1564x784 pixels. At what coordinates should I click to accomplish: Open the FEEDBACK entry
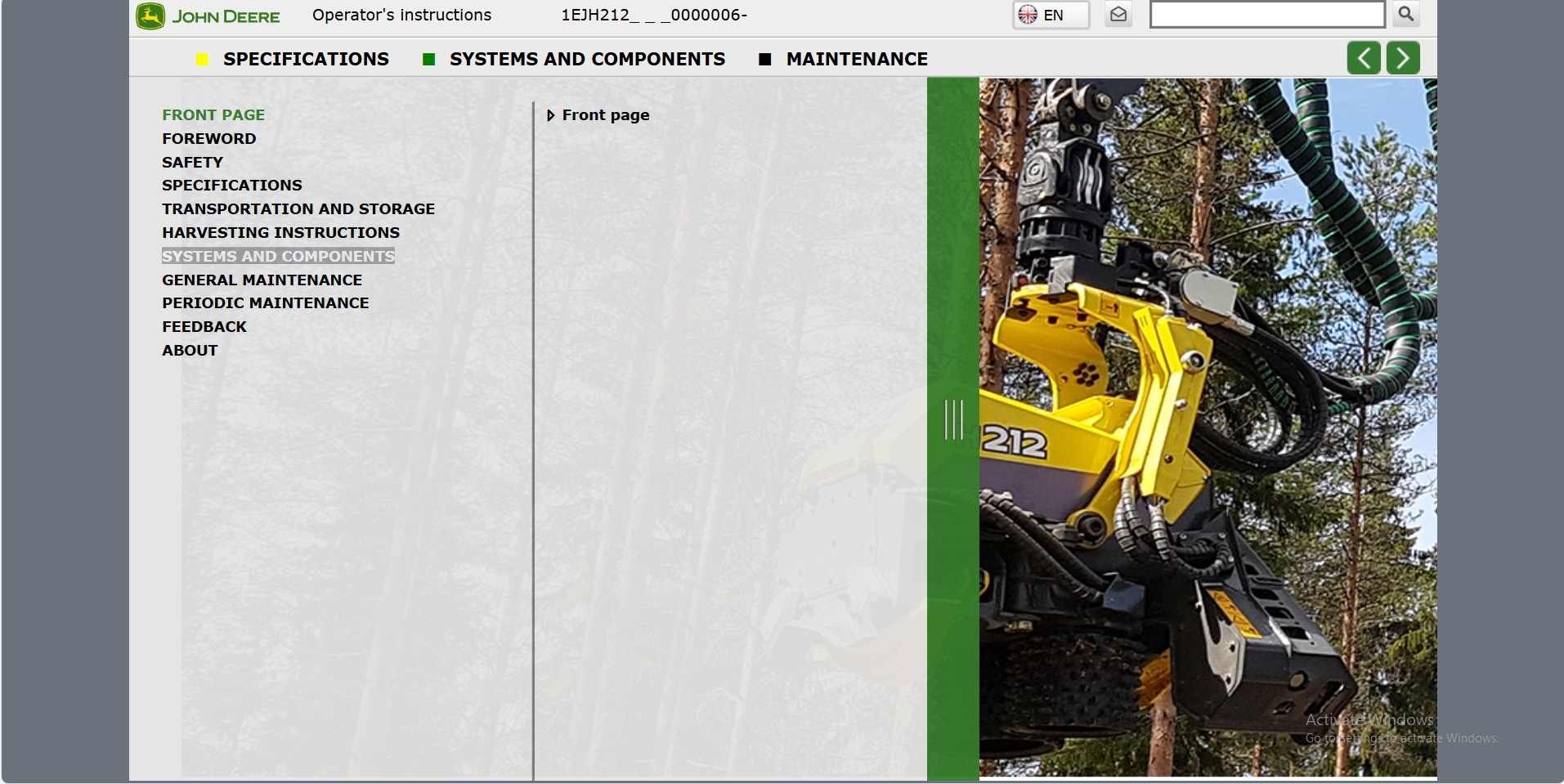(x=204, y=326)
